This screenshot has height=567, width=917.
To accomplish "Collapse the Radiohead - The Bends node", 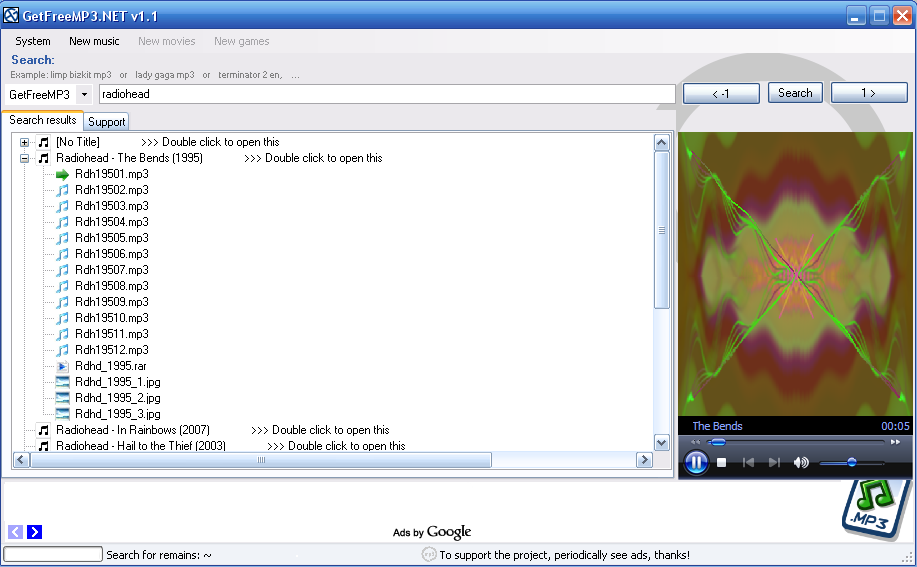I will pyautogui.click(x=24, y=158).
